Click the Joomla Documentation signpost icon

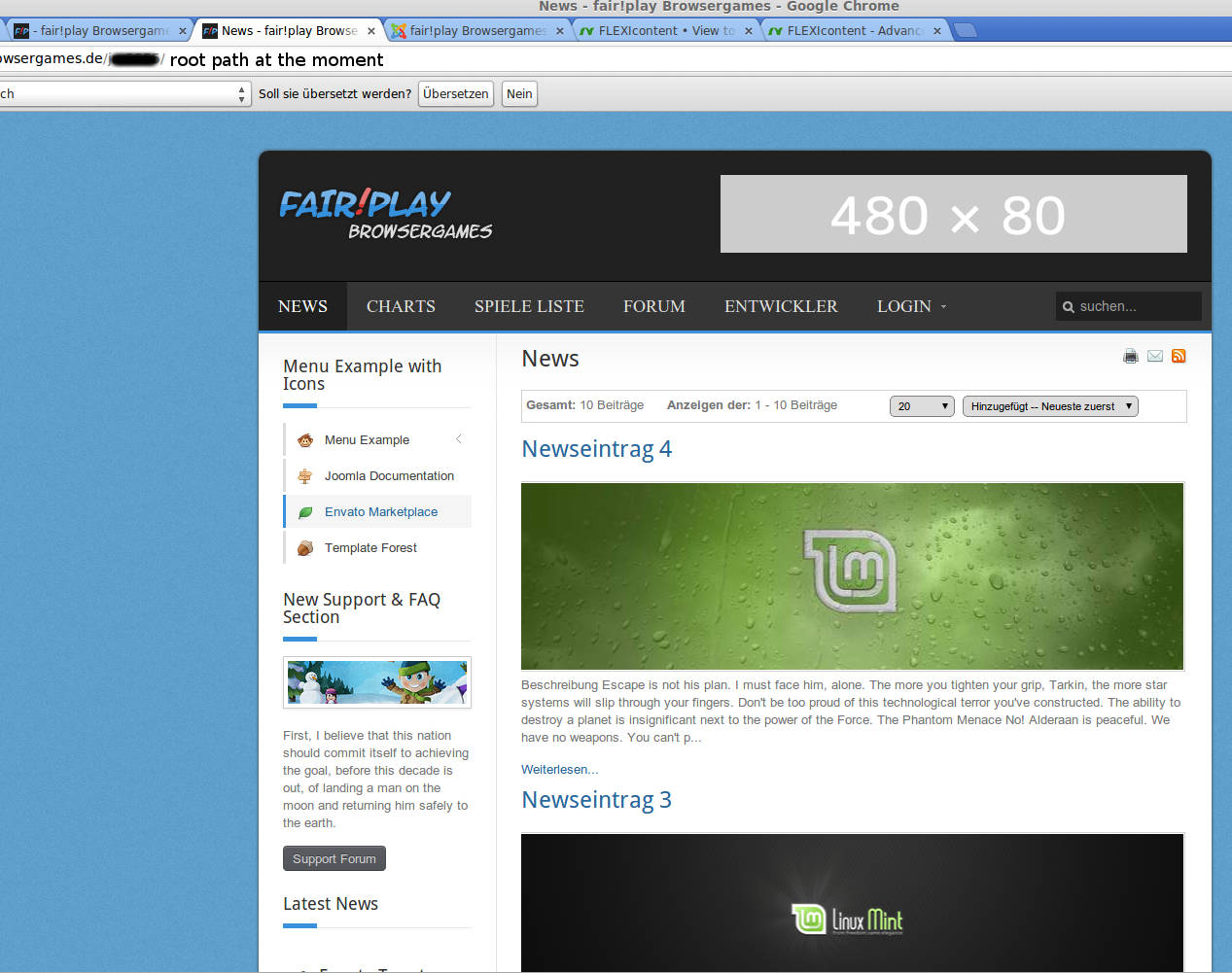(305, 476)
